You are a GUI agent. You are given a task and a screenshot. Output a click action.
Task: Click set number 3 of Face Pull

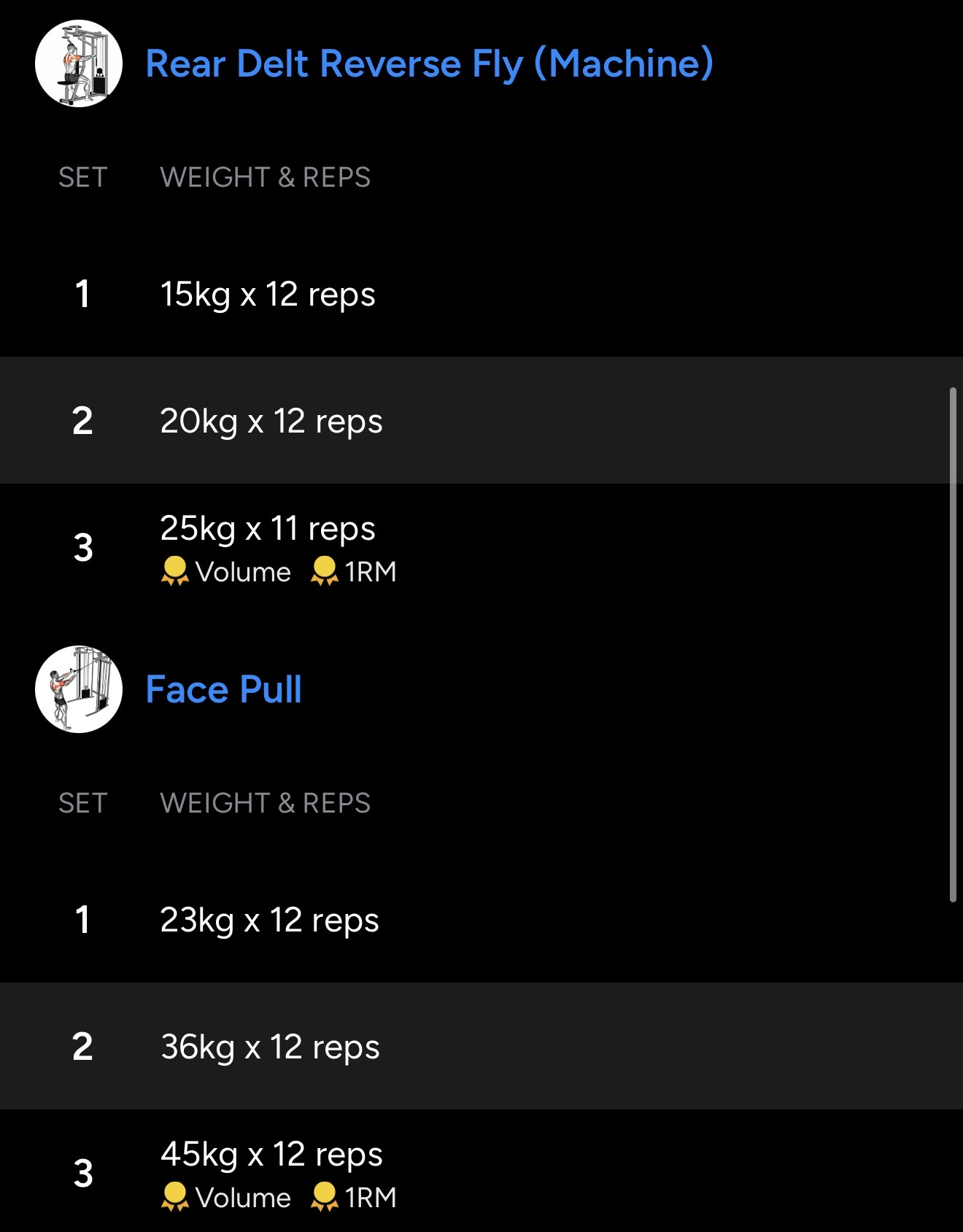[x=83, y=1174]
